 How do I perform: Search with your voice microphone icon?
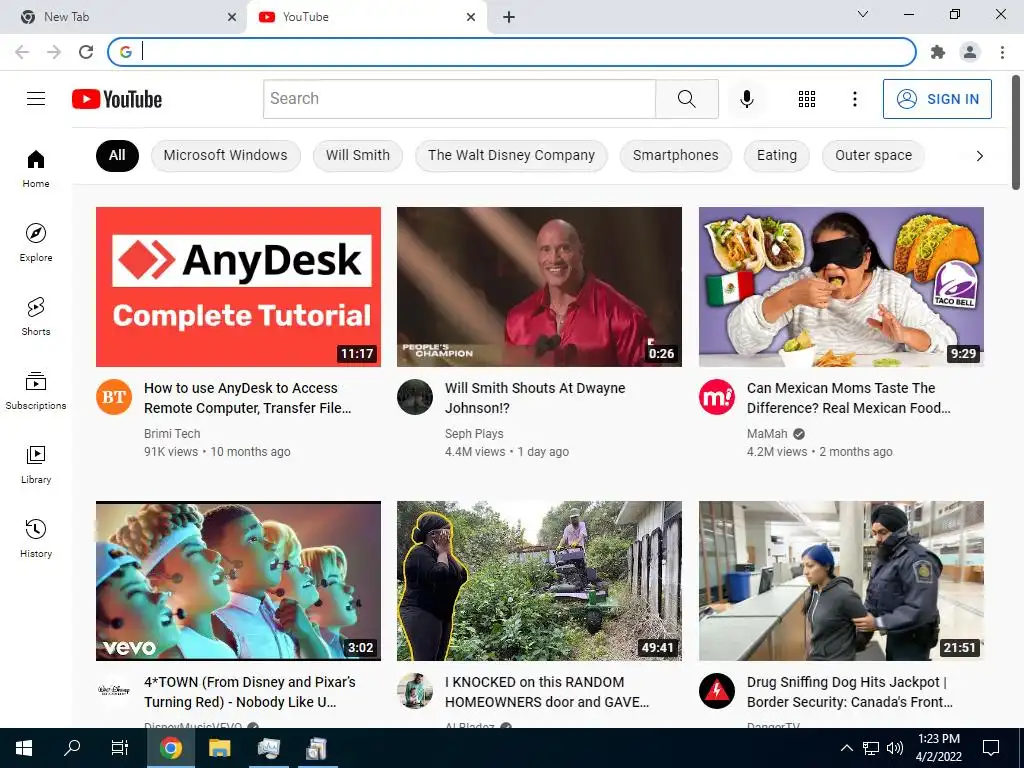point(746,99)
